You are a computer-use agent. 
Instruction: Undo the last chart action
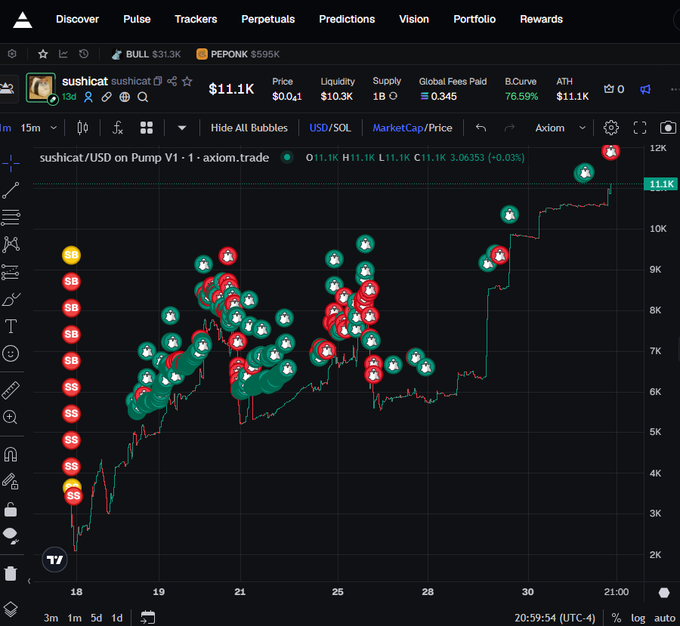point(481,128)
